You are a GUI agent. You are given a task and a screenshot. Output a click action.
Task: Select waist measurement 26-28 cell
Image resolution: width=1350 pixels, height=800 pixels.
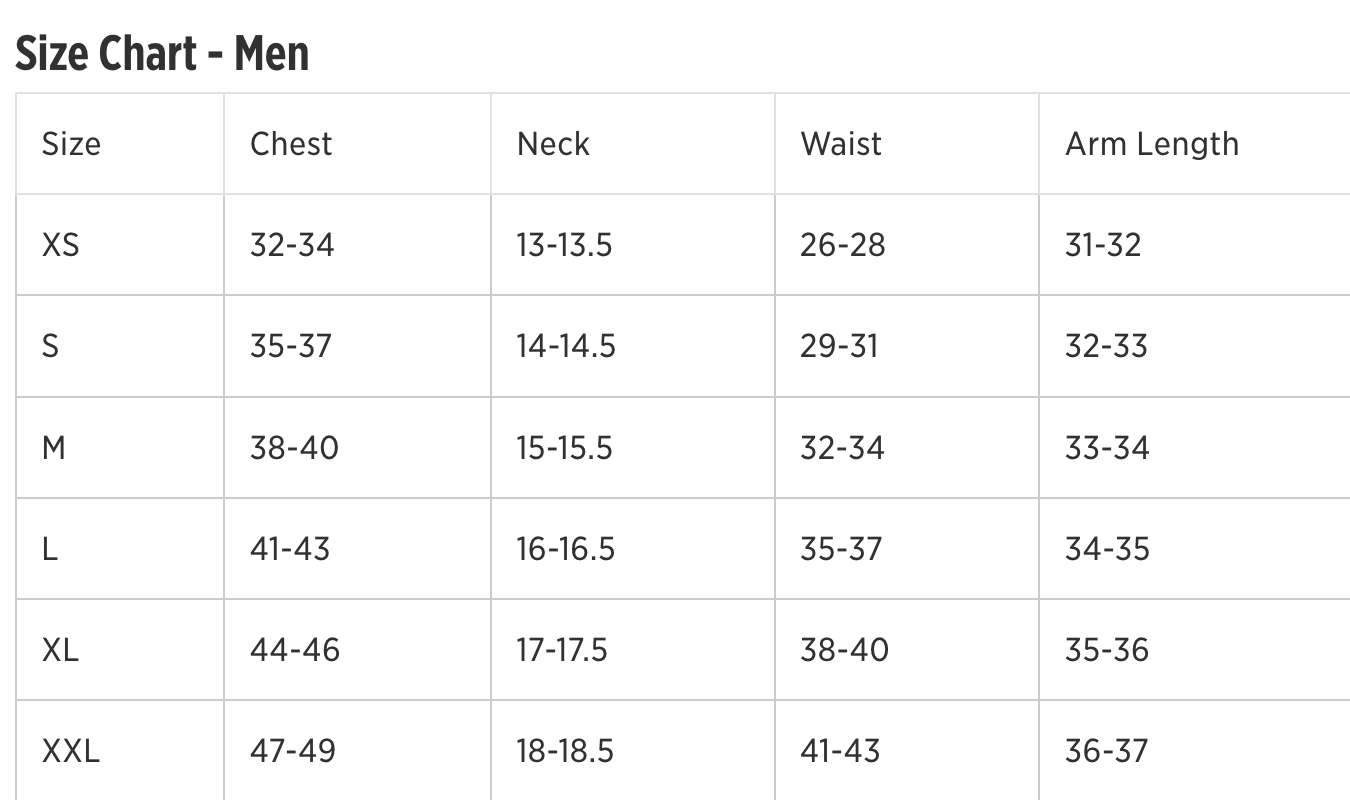842,245
